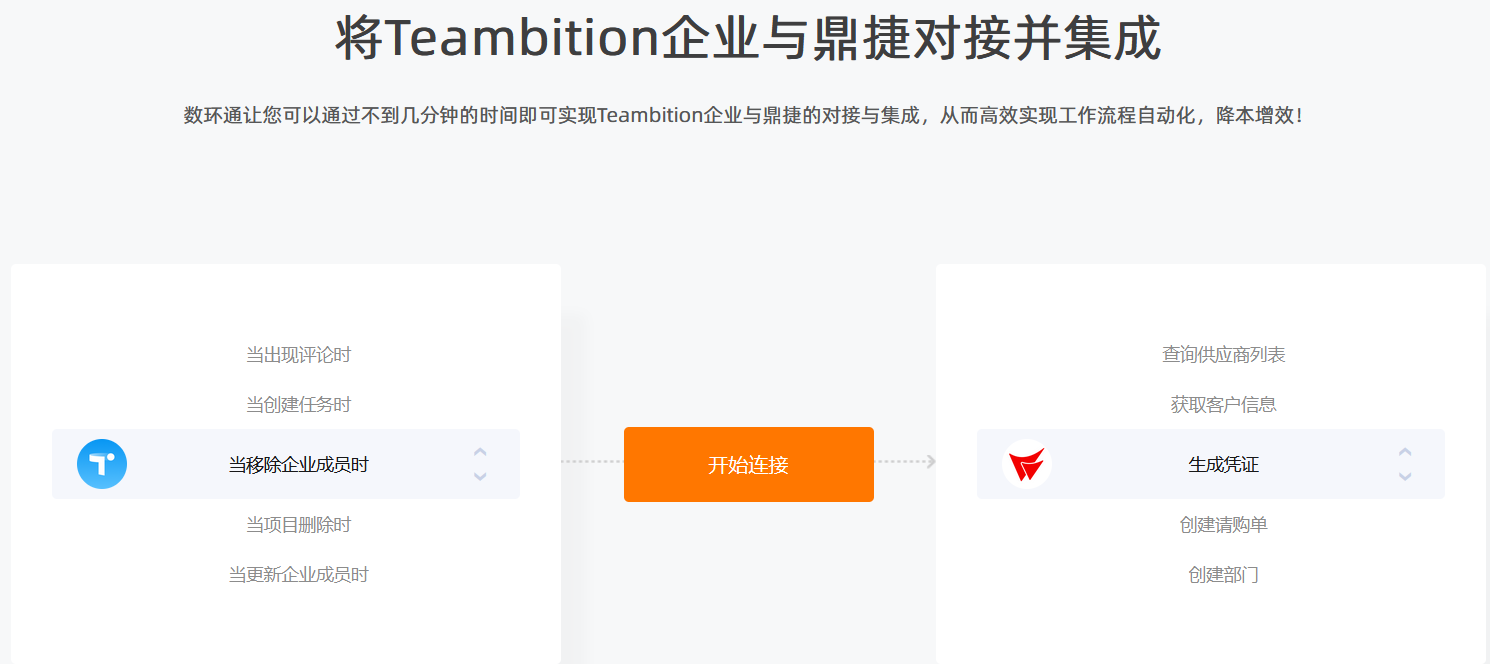1490x664 pixels.
Task: Select the trigger 当出现评论时
Action: pyautogui.click(x=299, y=355)
